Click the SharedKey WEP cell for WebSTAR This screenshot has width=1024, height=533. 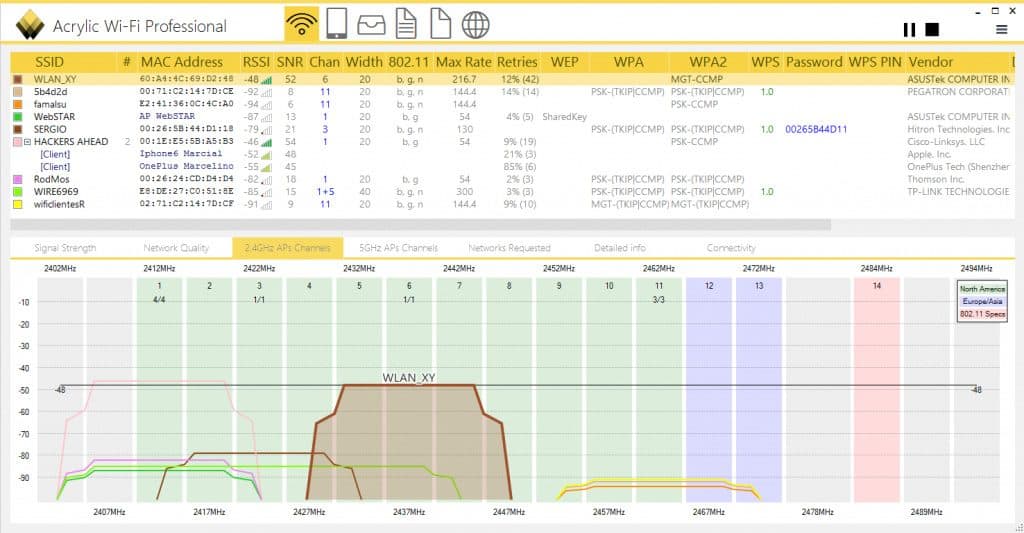pyautogui.click(x=564, y=116)
